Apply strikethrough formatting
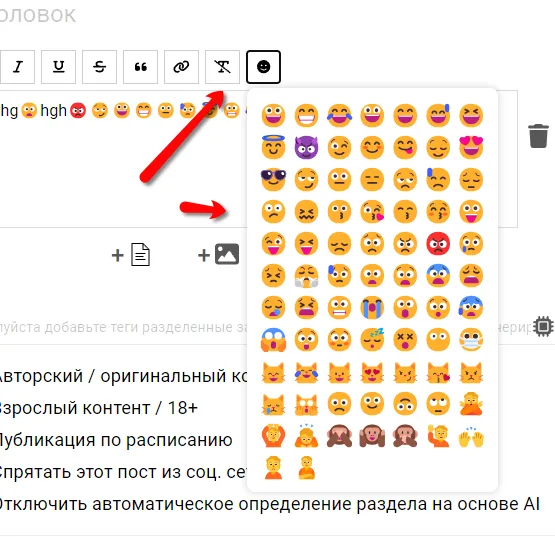555x537 pixels. click(99, 67)
